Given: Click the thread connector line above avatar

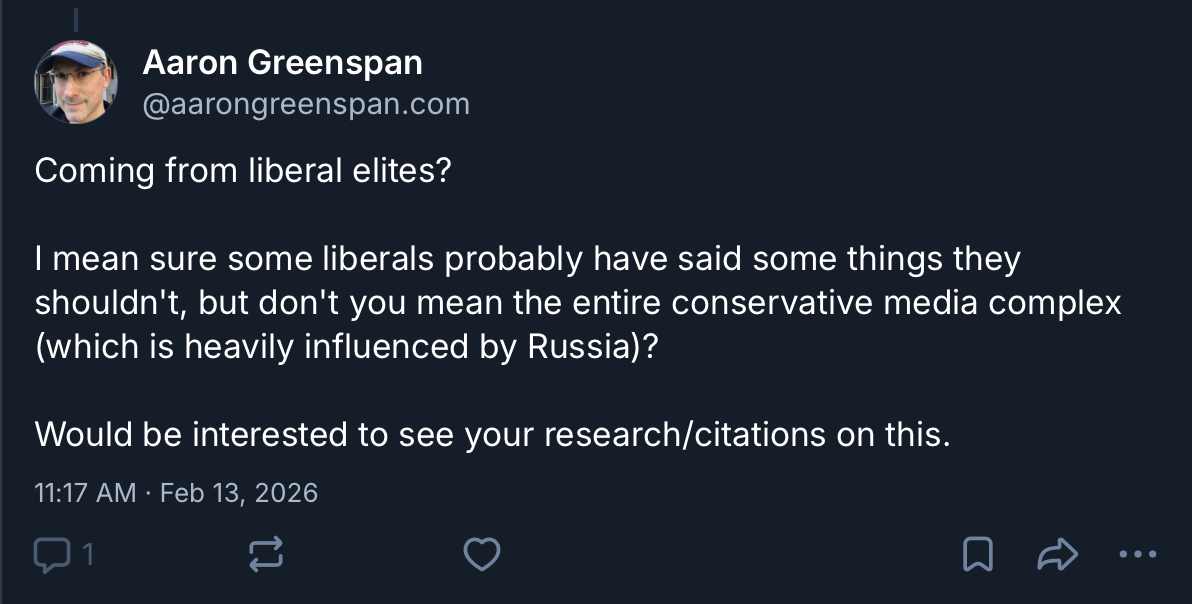Looking at the screenshot, I should click(76, 18).
